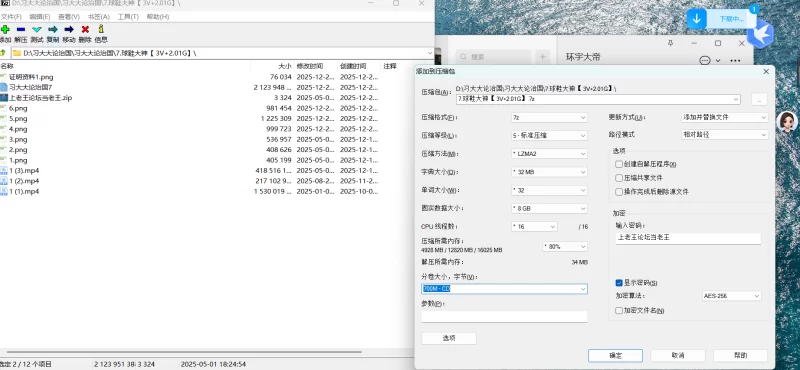Click the Extract (解压) toolbar icon

click(21, 30)
